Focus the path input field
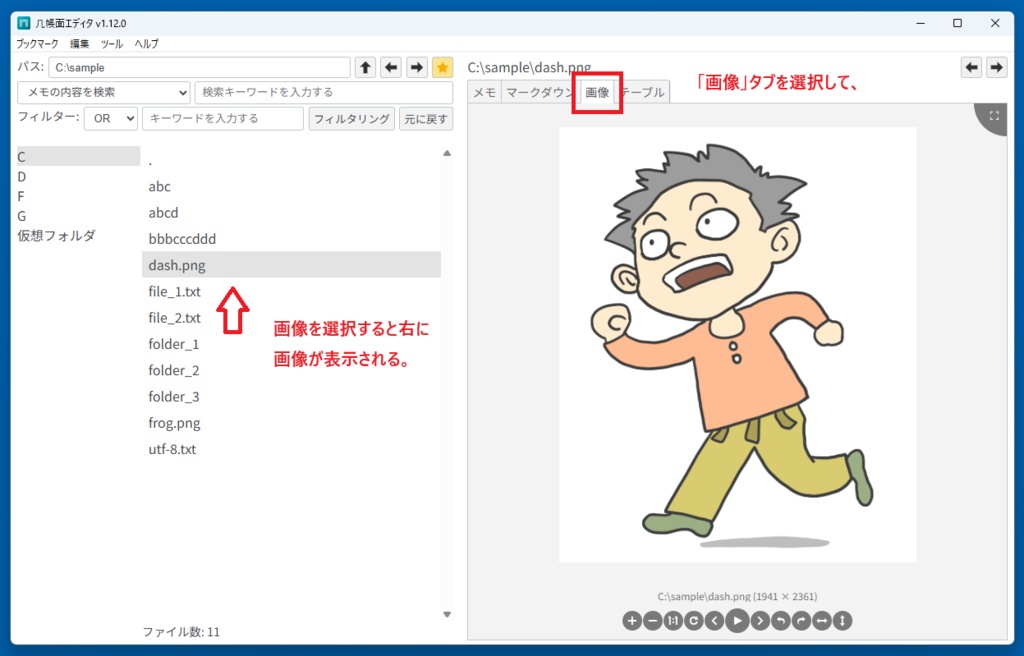1024x656 pixels. click(x=199, y=67)
